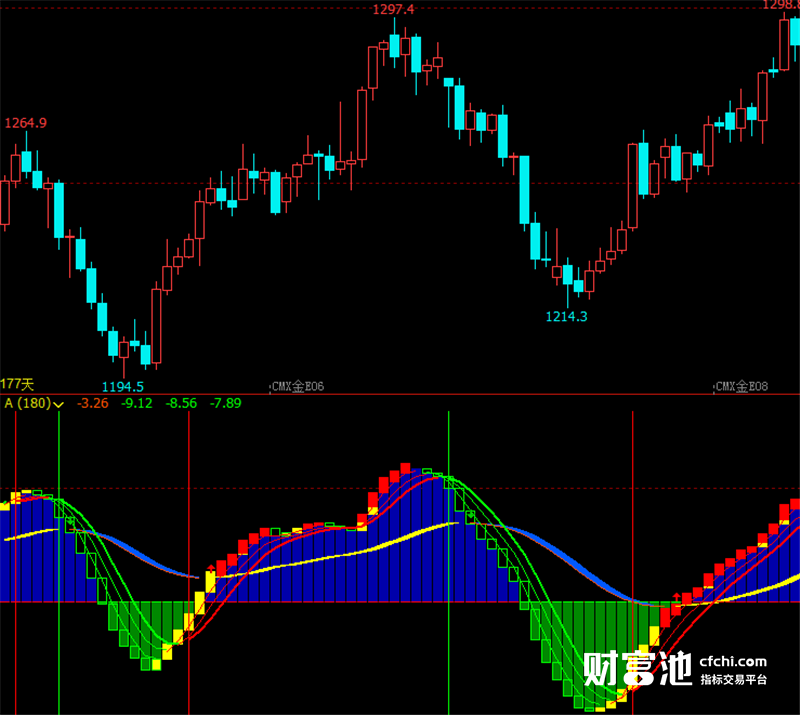Select the 1214.3 low price label

pos(566,316)
